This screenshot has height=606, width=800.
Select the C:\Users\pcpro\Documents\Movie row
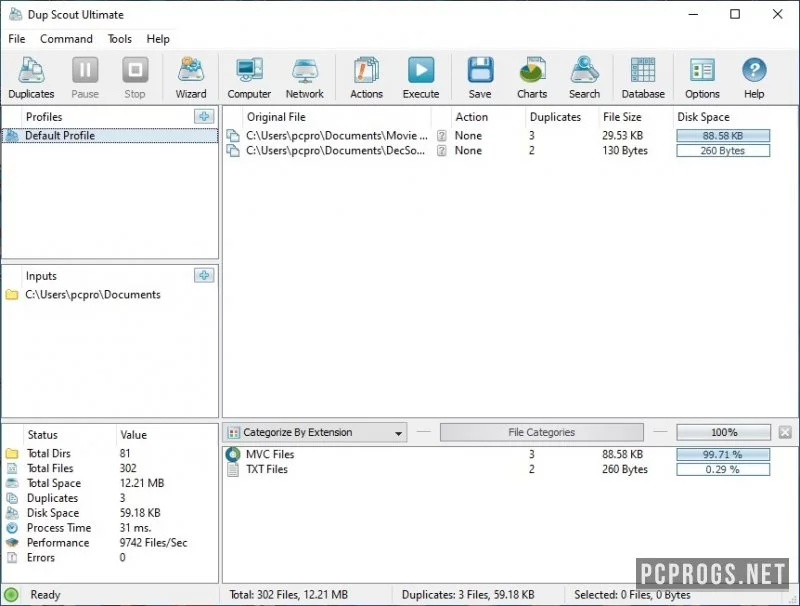(510, 136)
